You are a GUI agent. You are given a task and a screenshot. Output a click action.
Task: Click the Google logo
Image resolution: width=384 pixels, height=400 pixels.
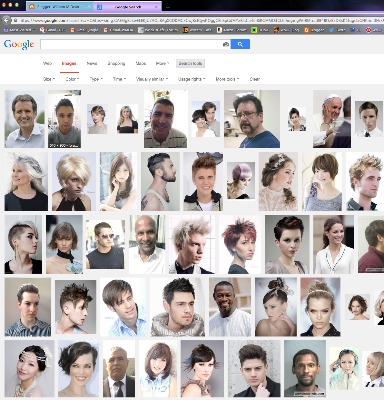[x=19, y=44]
